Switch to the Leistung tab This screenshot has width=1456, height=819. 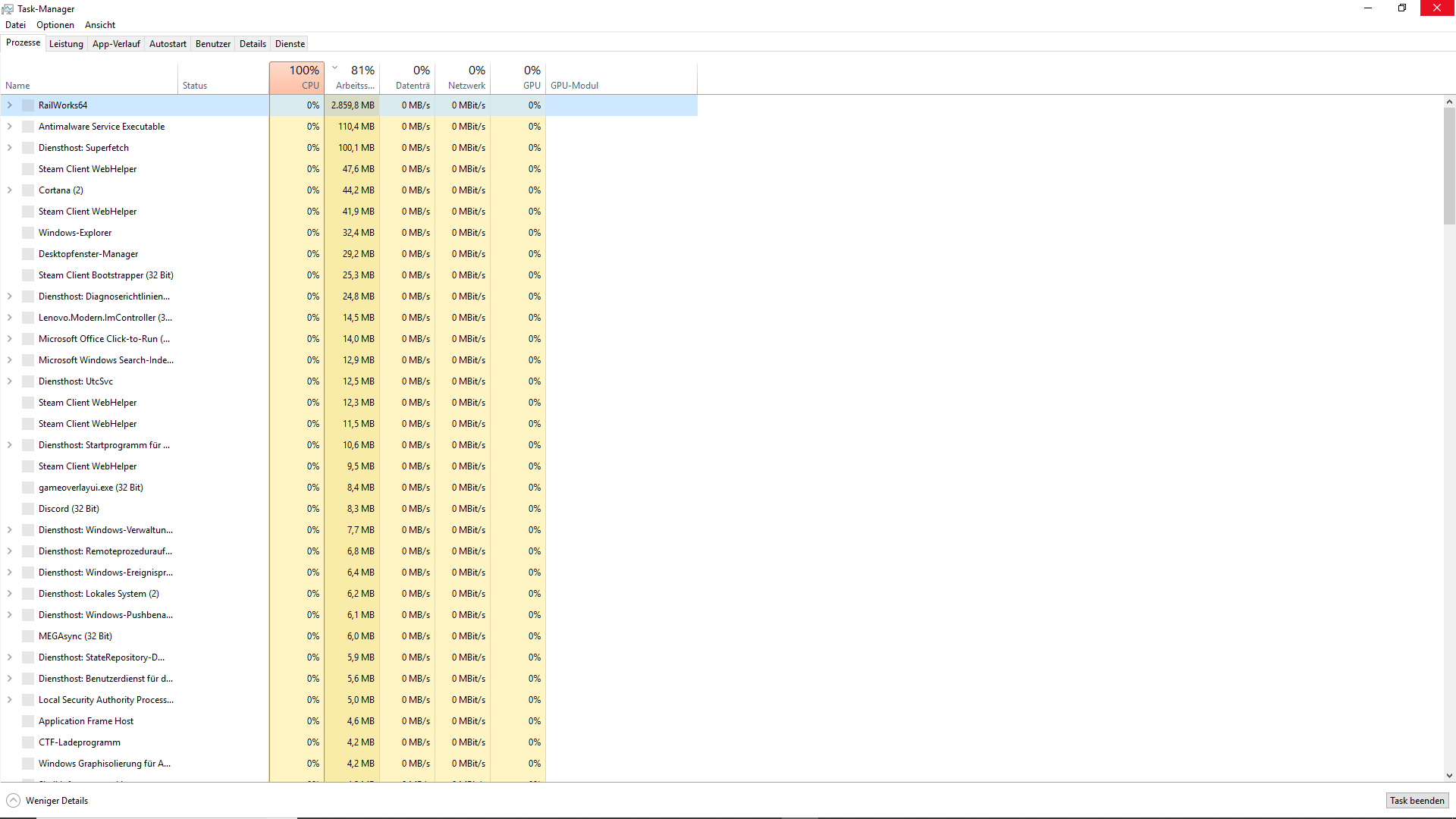click(x=66, y=44)
